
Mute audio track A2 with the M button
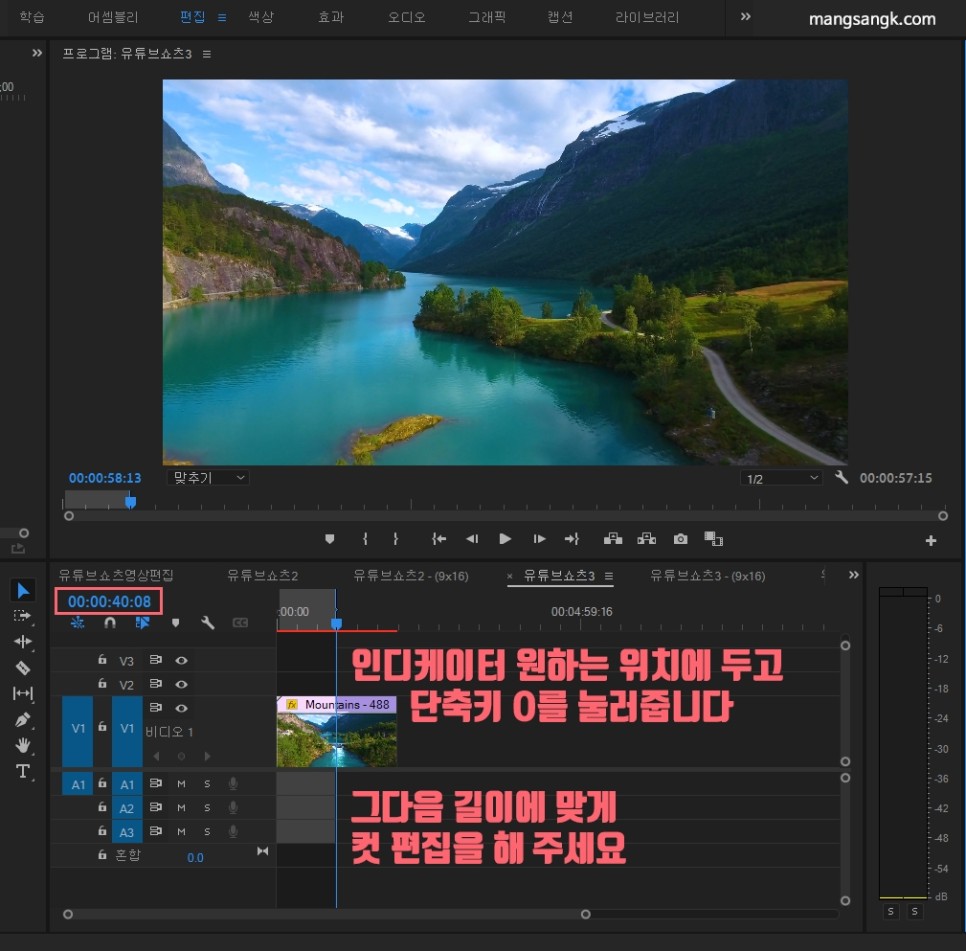coord(181,808)
